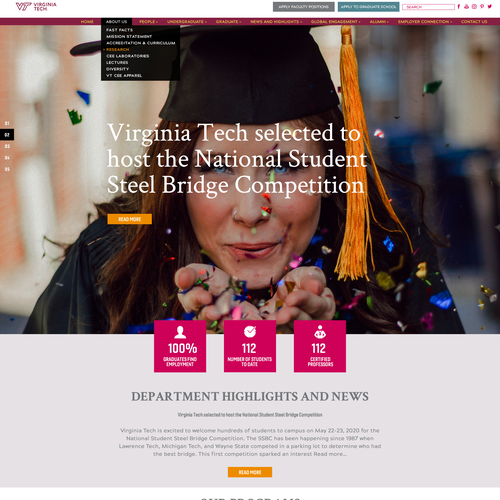Image resolution: width=500 pixels, height=500 pixels.
Task: Select slide 04 in the slider navigation
Action: tap(7, 158)
